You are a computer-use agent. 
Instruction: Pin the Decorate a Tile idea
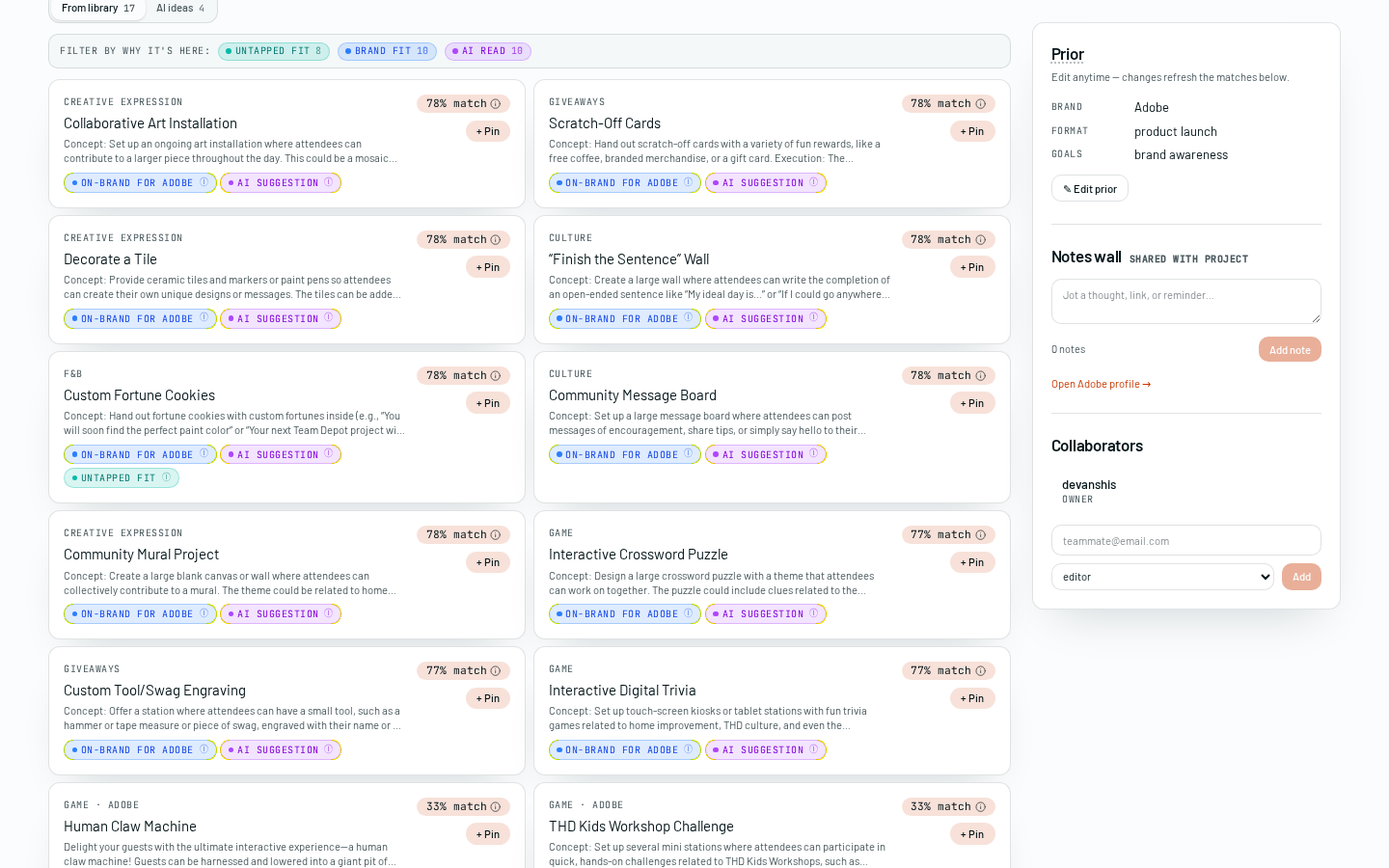point(488,267)
